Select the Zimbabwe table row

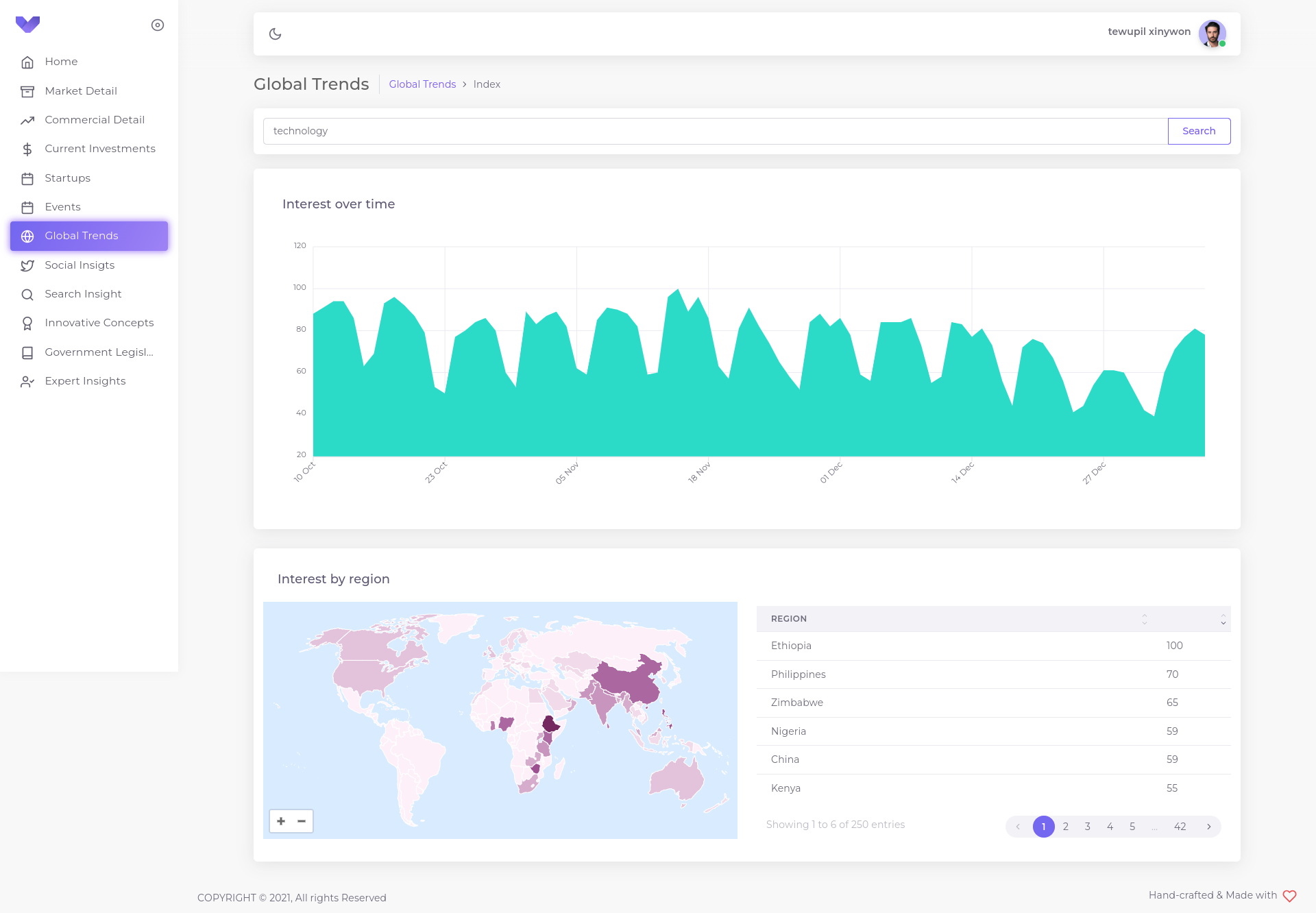click(x=993, y=703)
